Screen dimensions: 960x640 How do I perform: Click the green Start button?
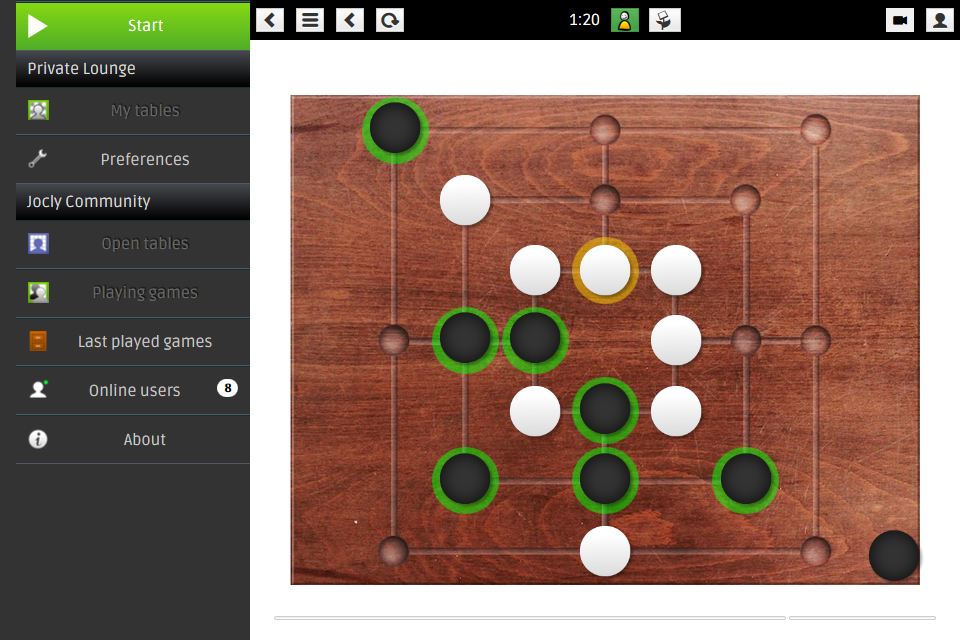click(x=133, y=25)
